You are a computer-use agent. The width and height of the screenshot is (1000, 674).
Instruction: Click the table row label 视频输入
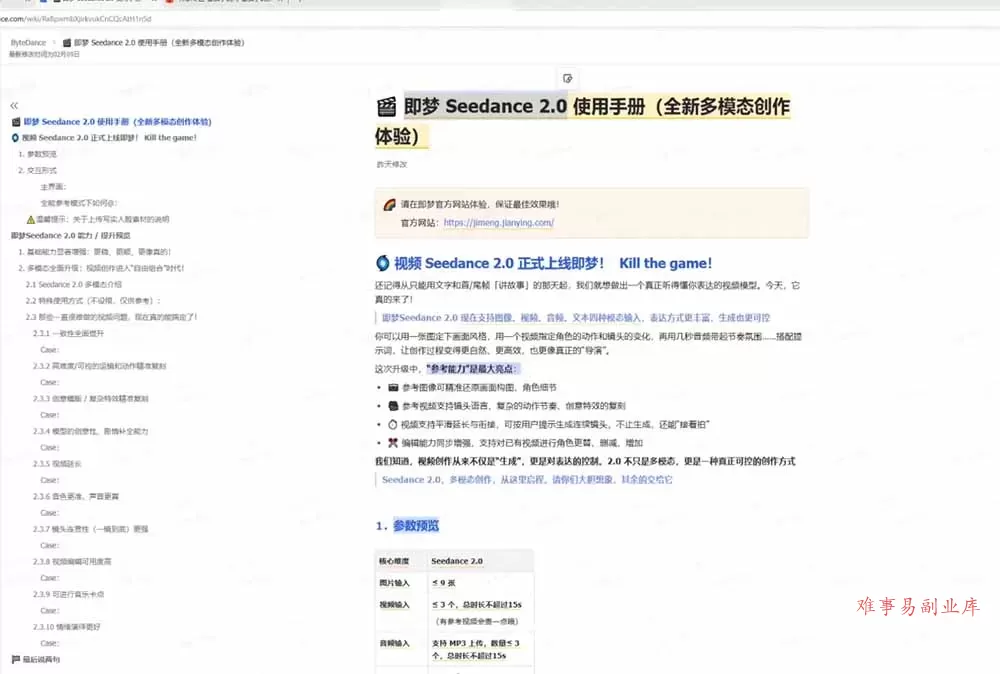(394, 604)
